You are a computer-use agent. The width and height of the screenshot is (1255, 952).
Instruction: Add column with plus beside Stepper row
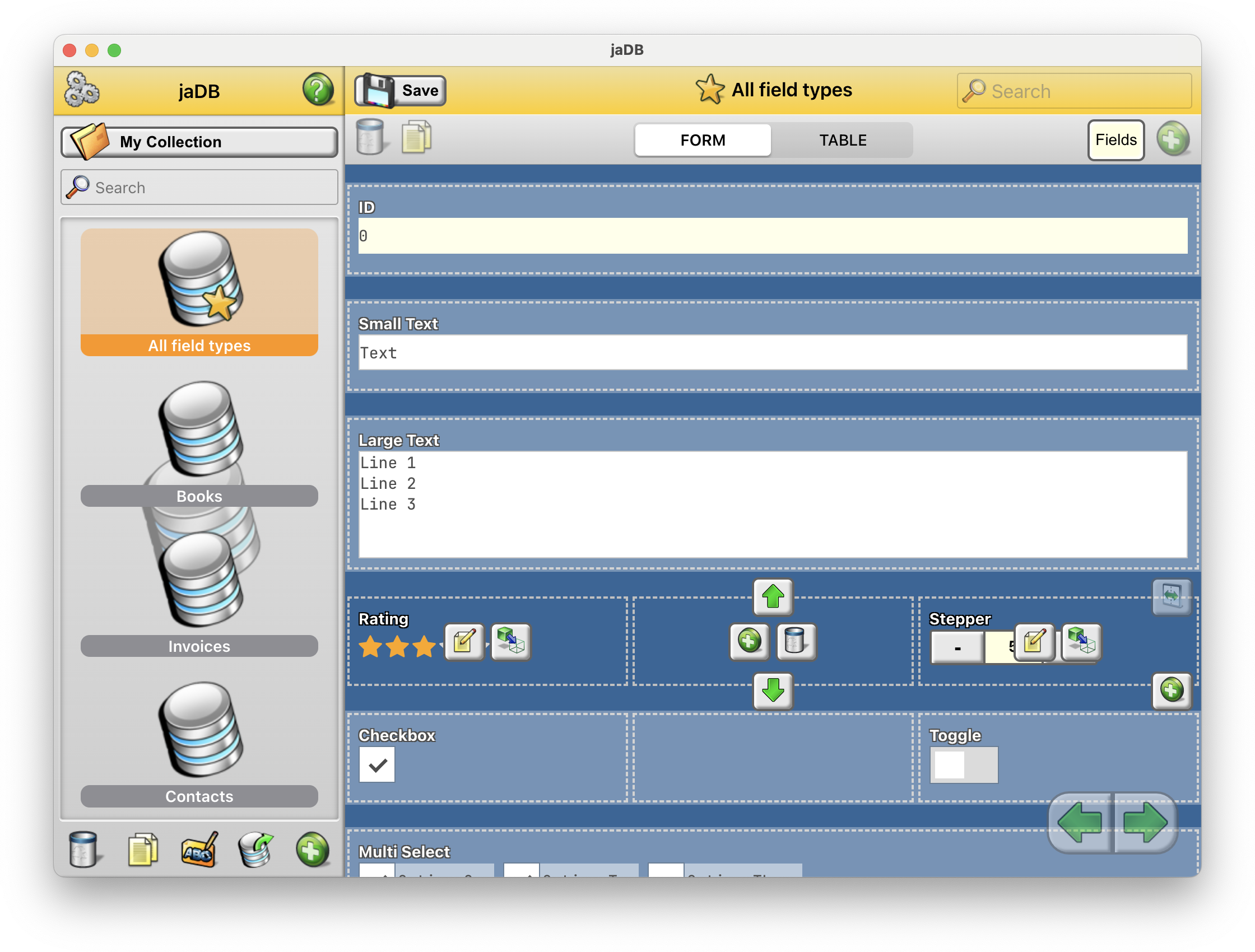click(1171, 690)
